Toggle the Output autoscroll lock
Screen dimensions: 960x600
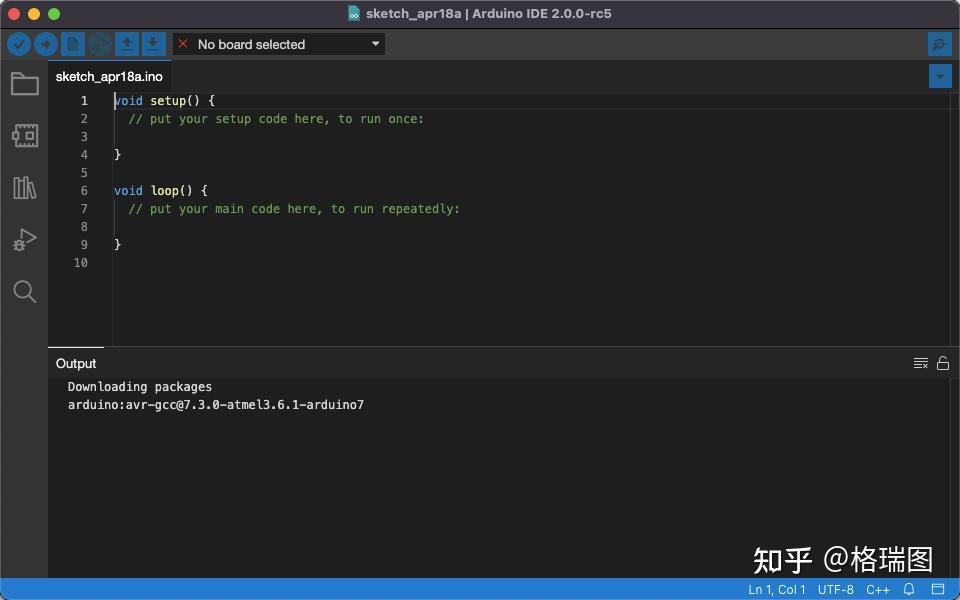[x=942, y=363]
